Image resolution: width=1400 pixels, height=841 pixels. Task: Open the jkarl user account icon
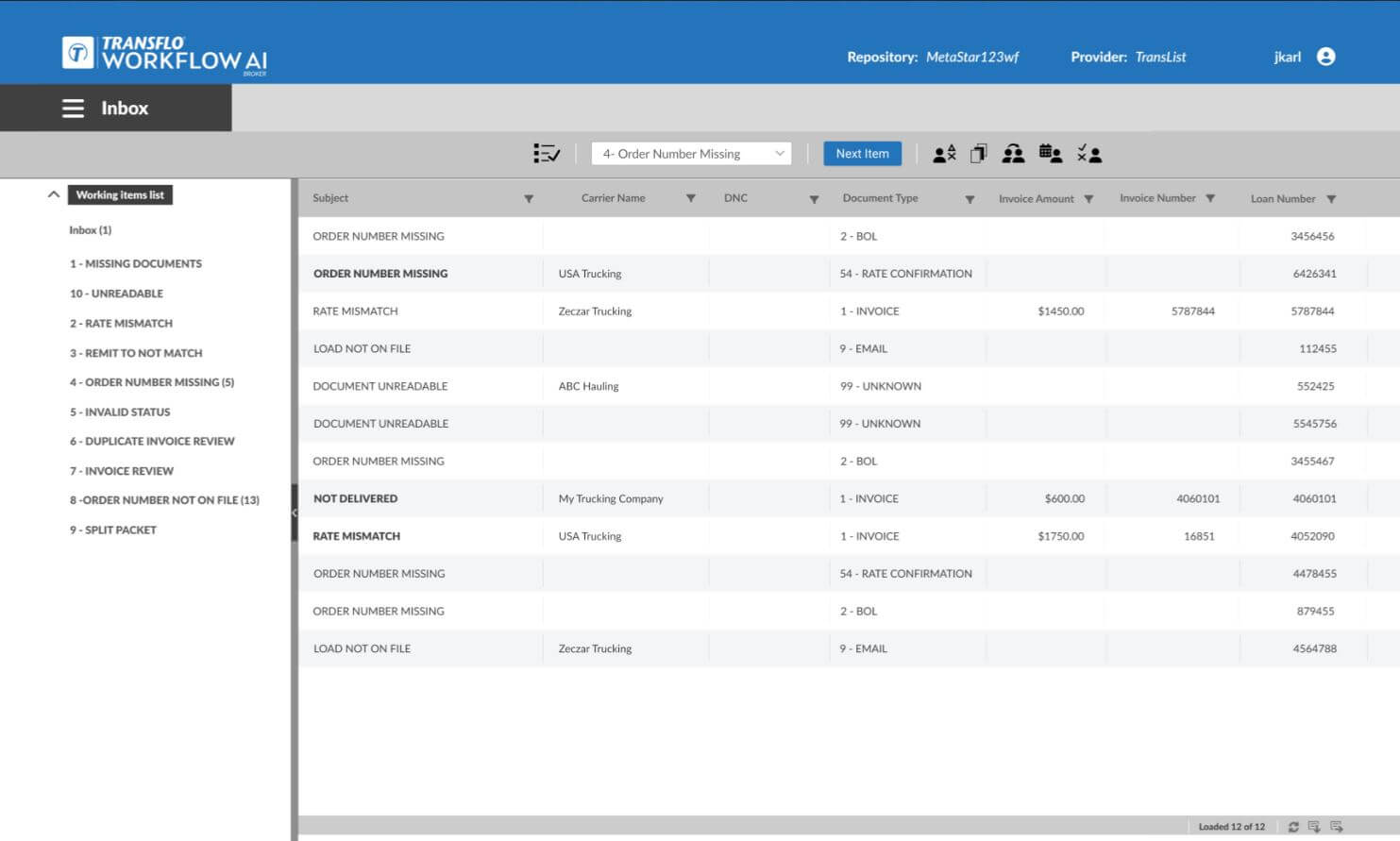tap(1325, 57)
